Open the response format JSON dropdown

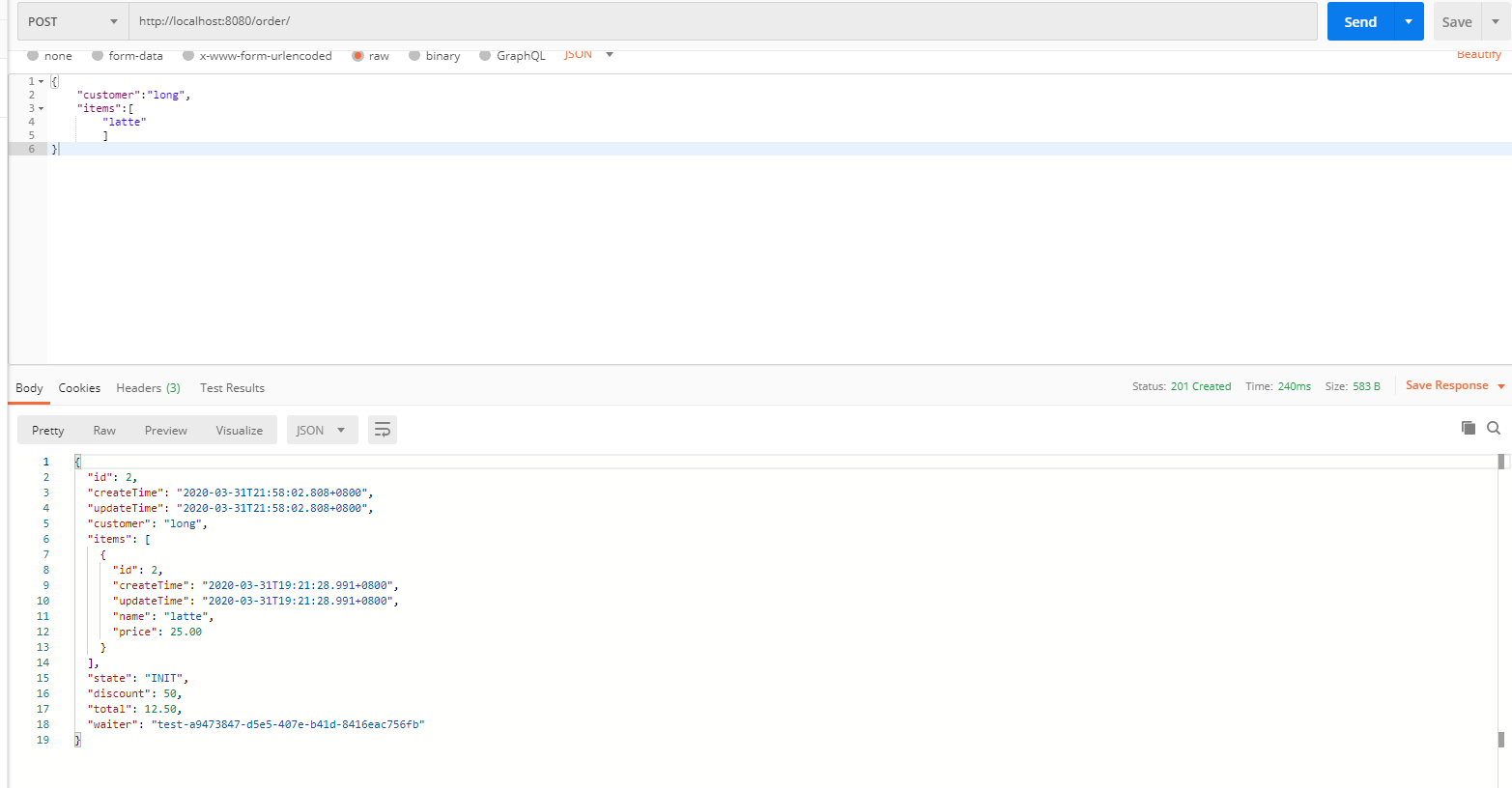[x=322, y=430]
